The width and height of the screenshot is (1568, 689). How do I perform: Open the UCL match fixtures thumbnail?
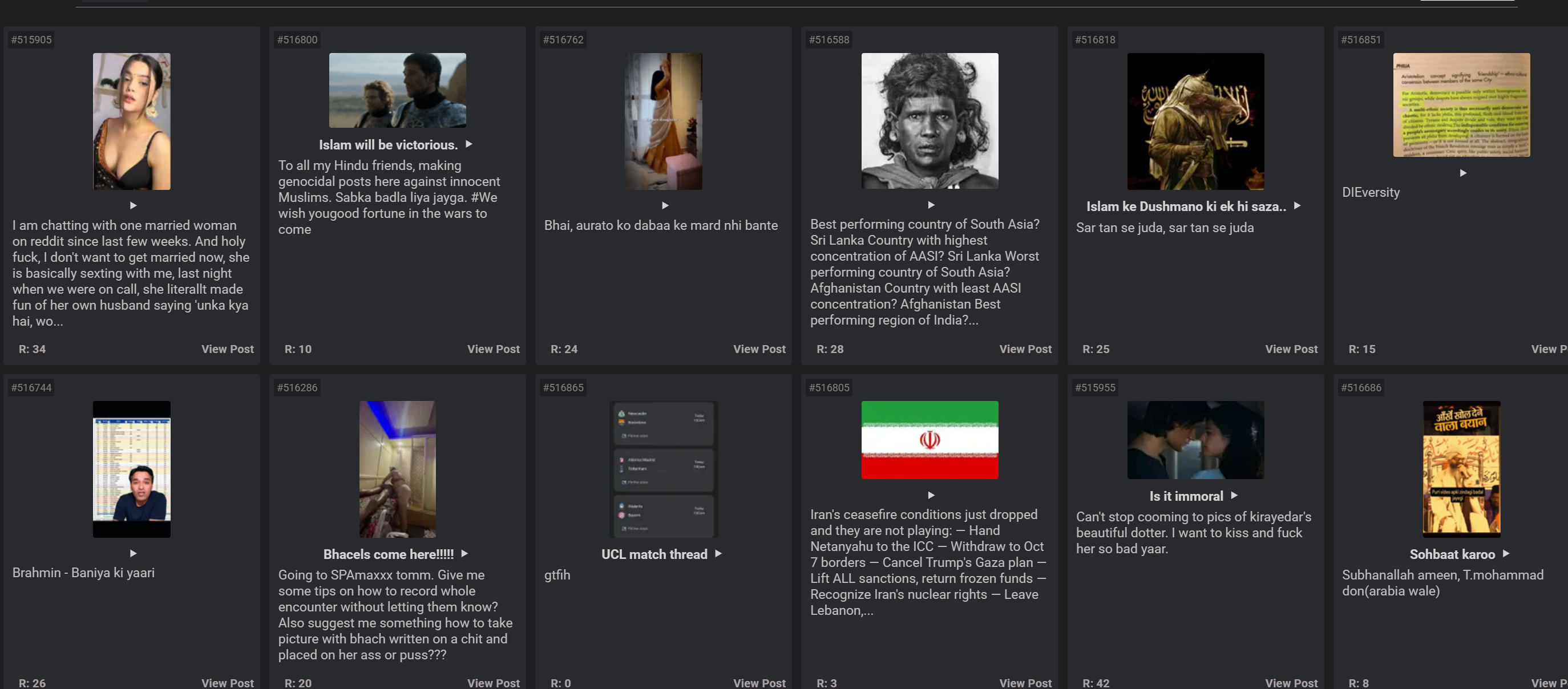pos(664,469)
